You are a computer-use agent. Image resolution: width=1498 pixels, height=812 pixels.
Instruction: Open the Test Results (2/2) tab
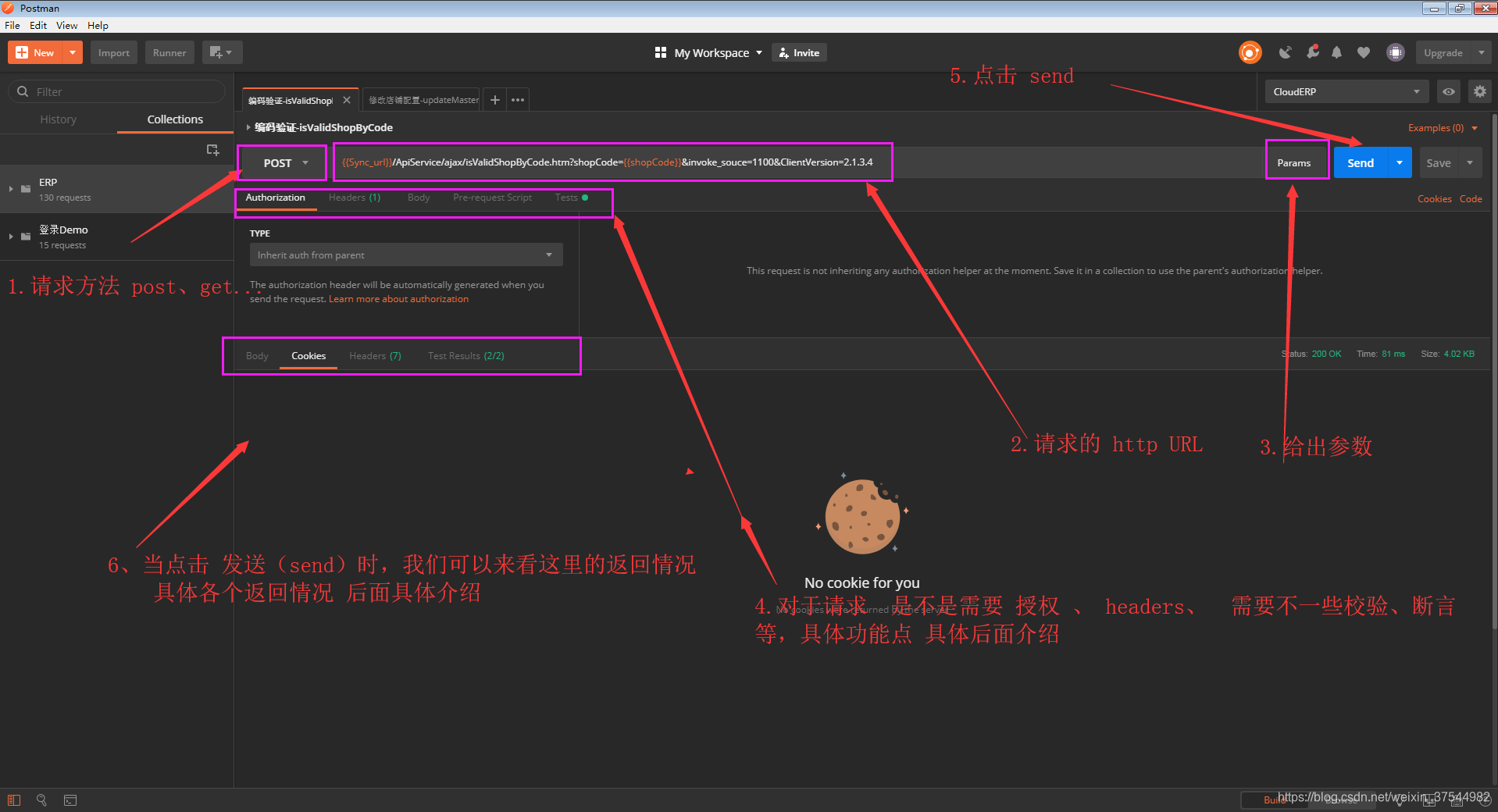(x=466, y=355)
